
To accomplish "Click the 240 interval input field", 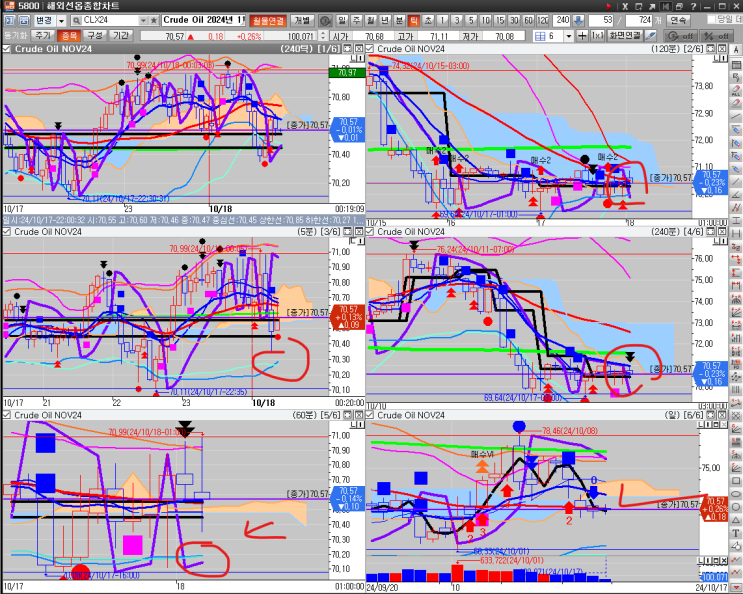I will pyautogui.click(x=562, y=21).
